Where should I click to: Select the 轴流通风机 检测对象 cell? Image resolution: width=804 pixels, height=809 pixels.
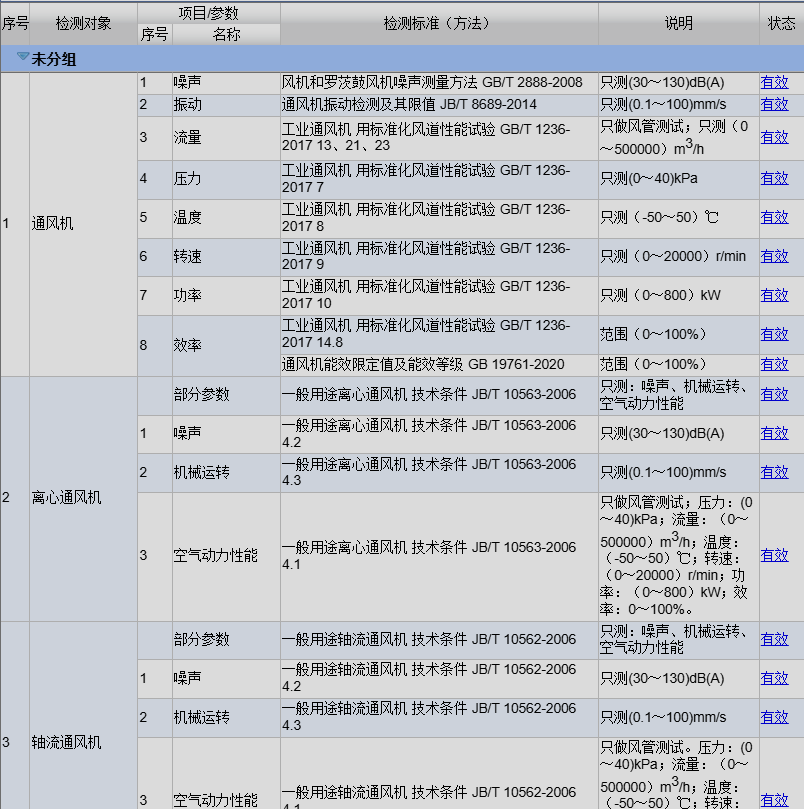pyautogui.click(x=66, y=743)
